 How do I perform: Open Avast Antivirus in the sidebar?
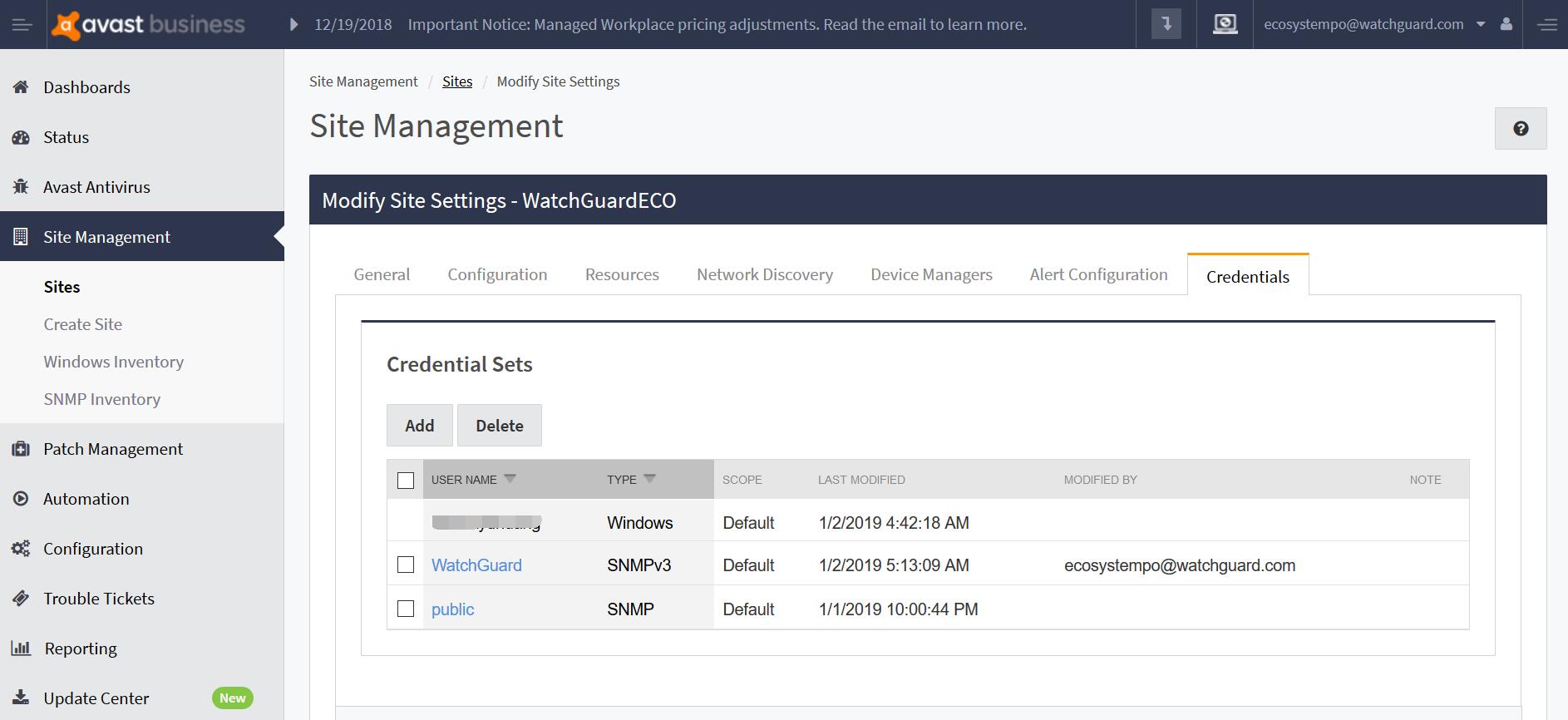(96, 187)
